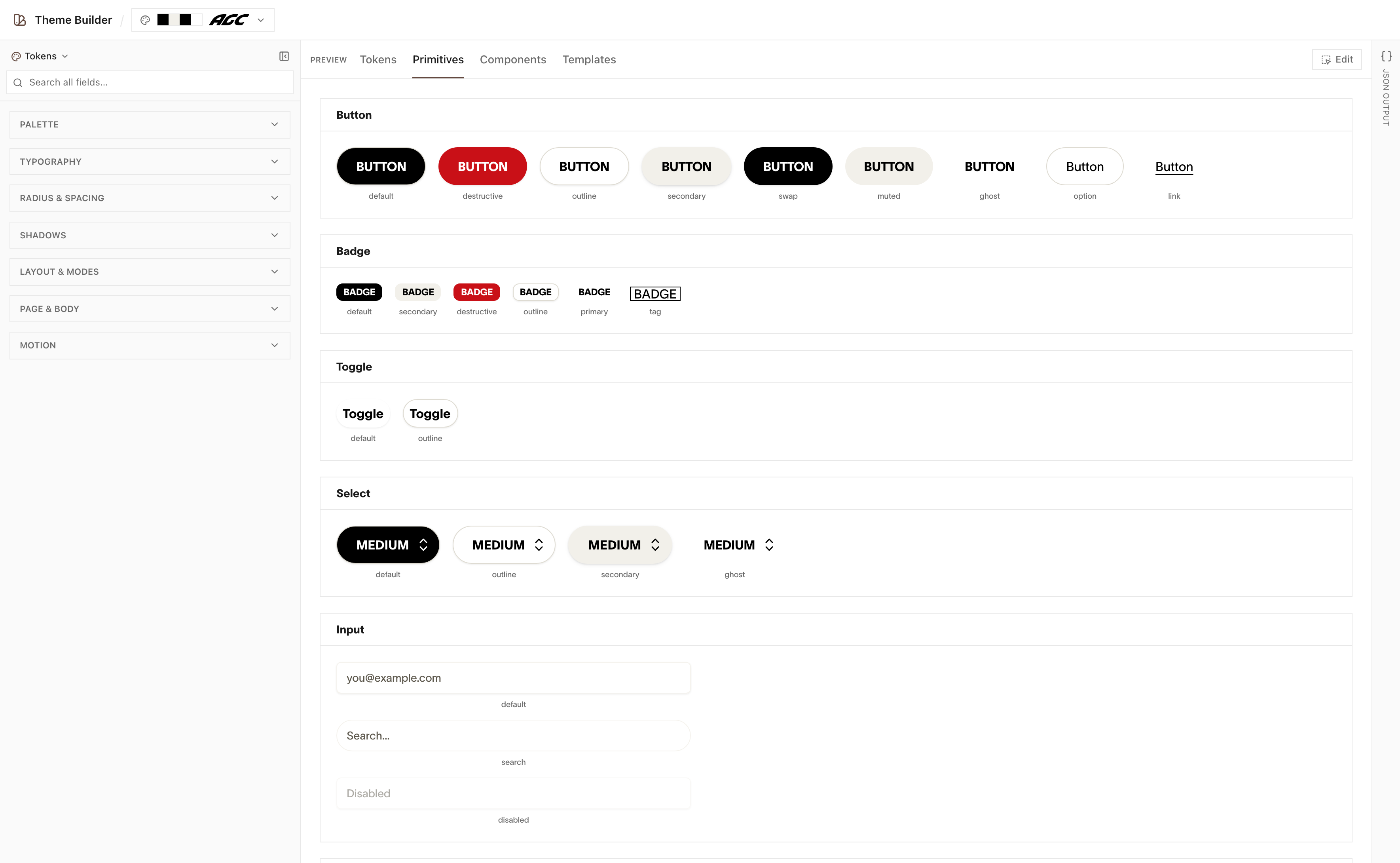Click the Theme Builder logo icon
Viewport: 1400px width, 863px height.
click(19, 20)
